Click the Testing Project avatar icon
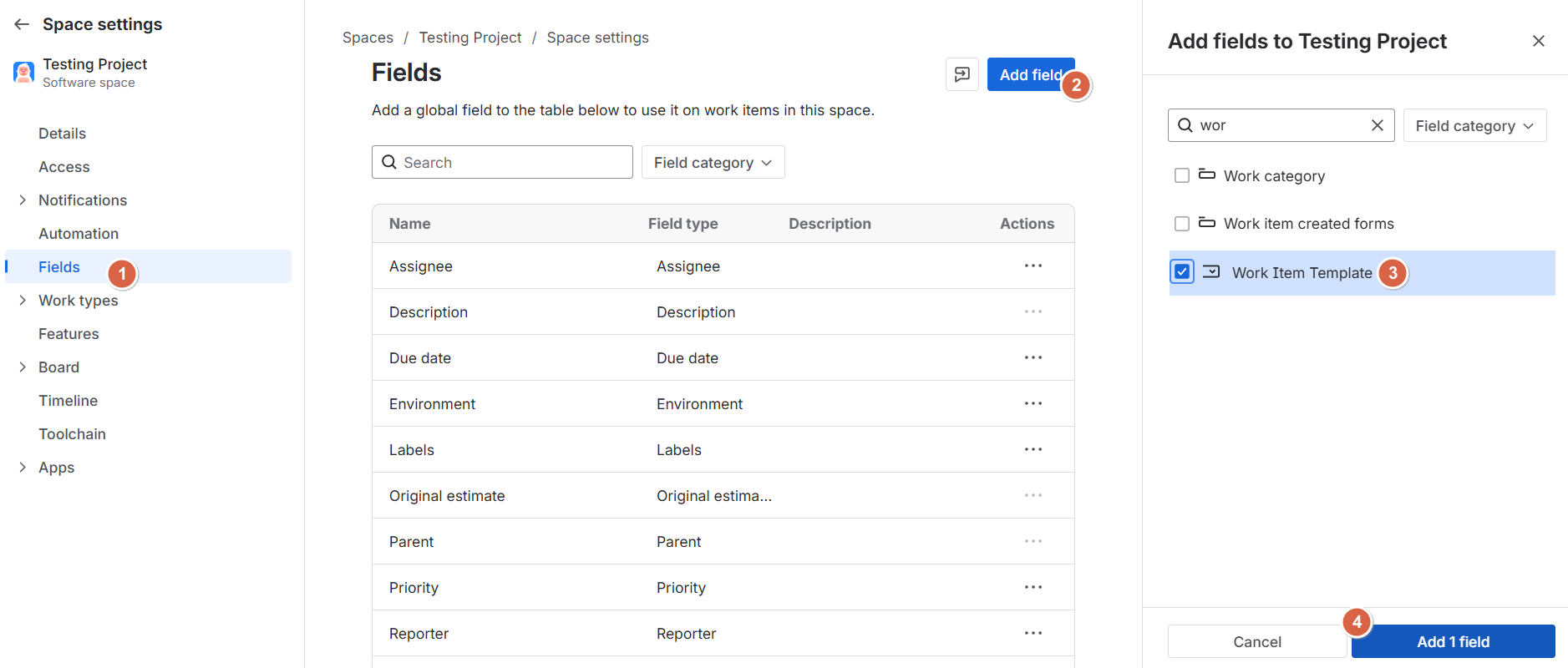Image resolution: width=1568 pixels, height=668 pixels. pyautogui.click(x=23, y=73)
